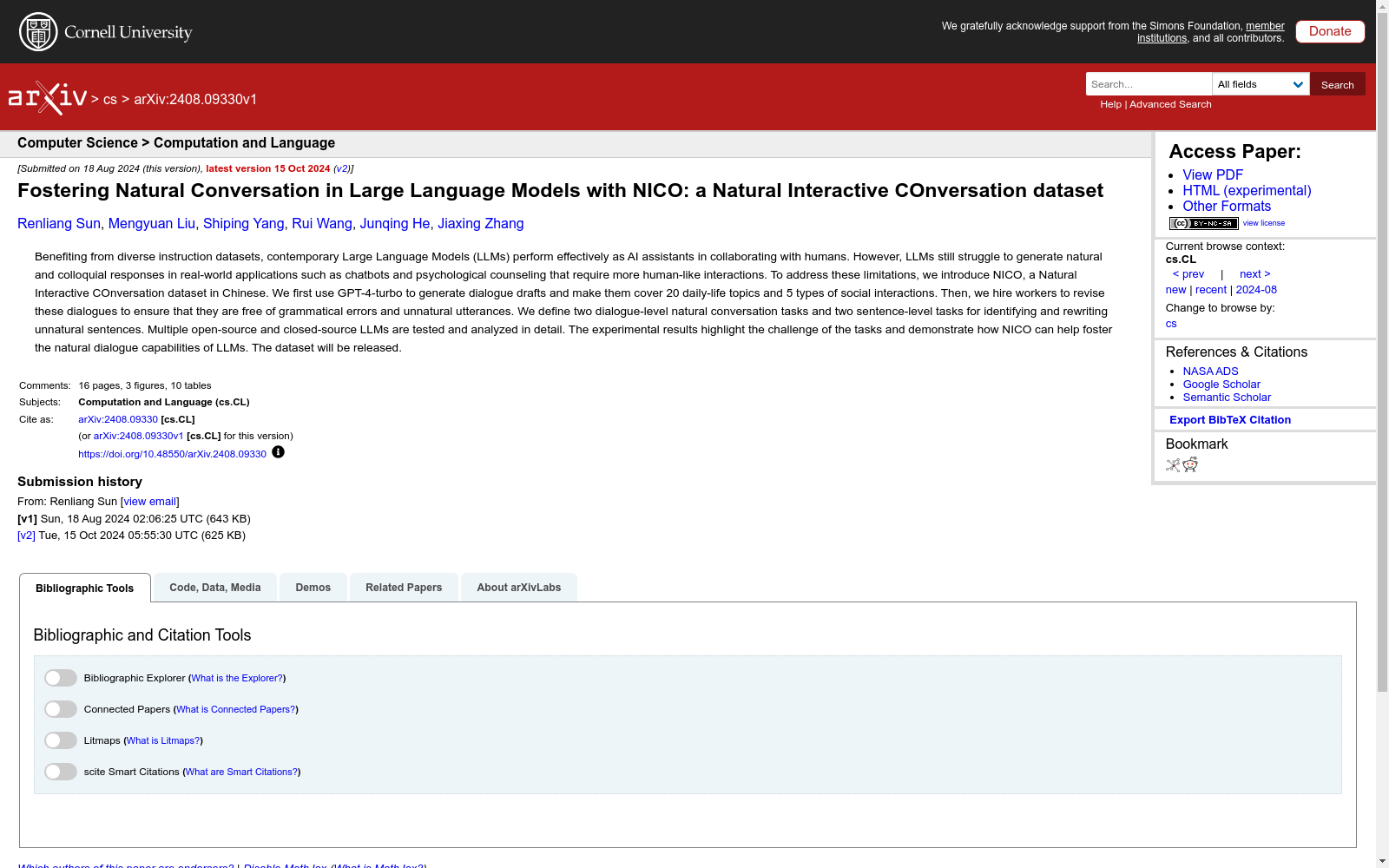
Task: Select the Bibliographic Tools tab
Action: tap(85, 588)
